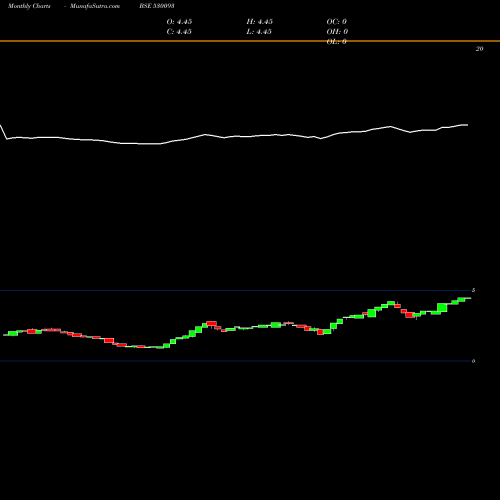Click the '5' price axis label

[x=473, y=290]
